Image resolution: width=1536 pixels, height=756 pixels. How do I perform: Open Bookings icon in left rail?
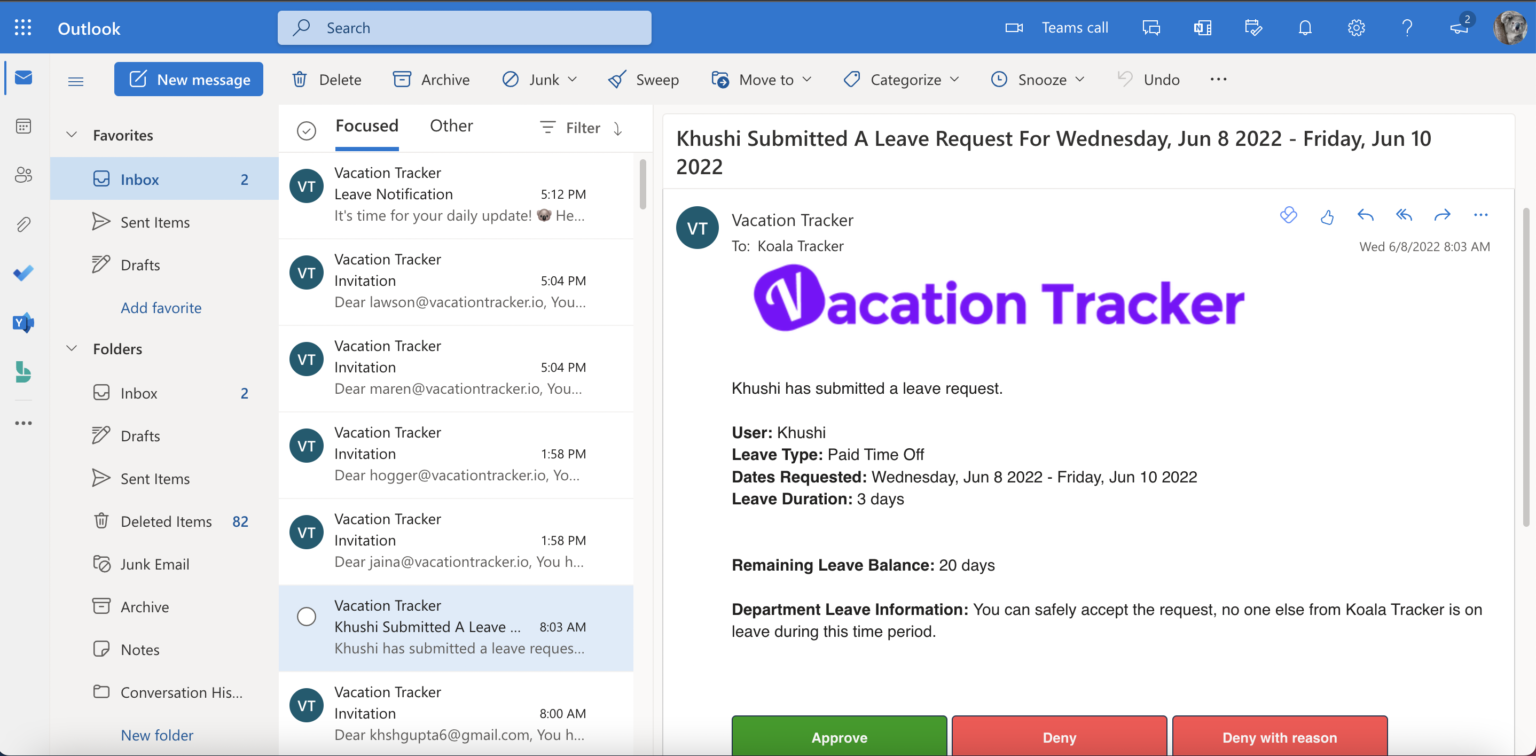[x=23, y=372]
